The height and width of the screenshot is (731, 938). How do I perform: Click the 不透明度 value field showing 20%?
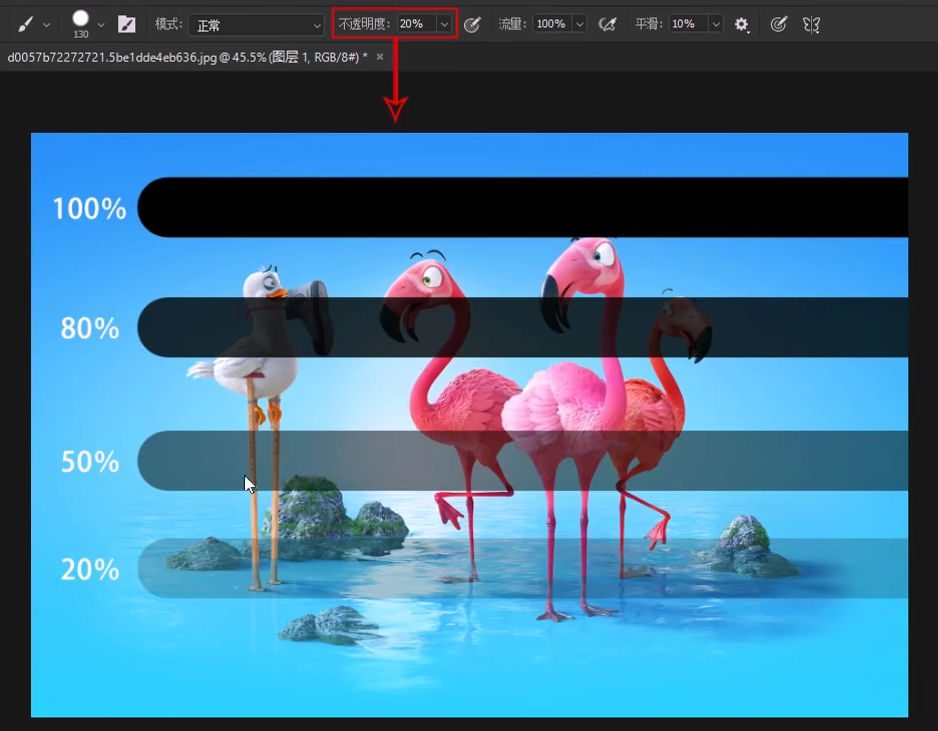416,24
